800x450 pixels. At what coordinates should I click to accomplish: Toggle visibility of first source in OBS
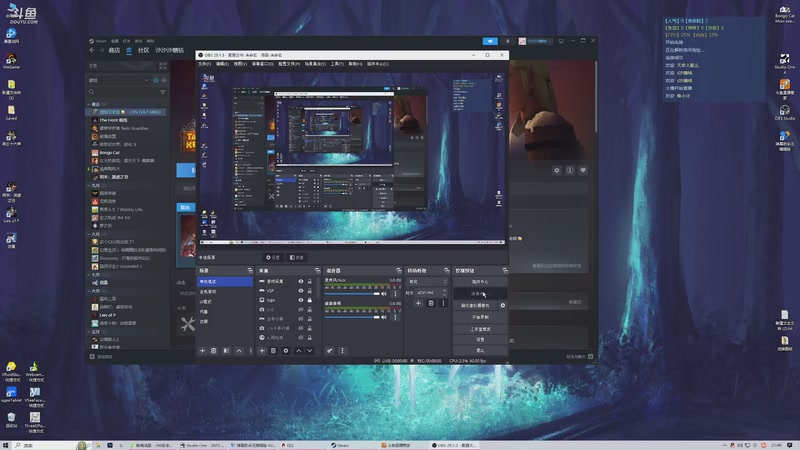[x=301, y=281]
